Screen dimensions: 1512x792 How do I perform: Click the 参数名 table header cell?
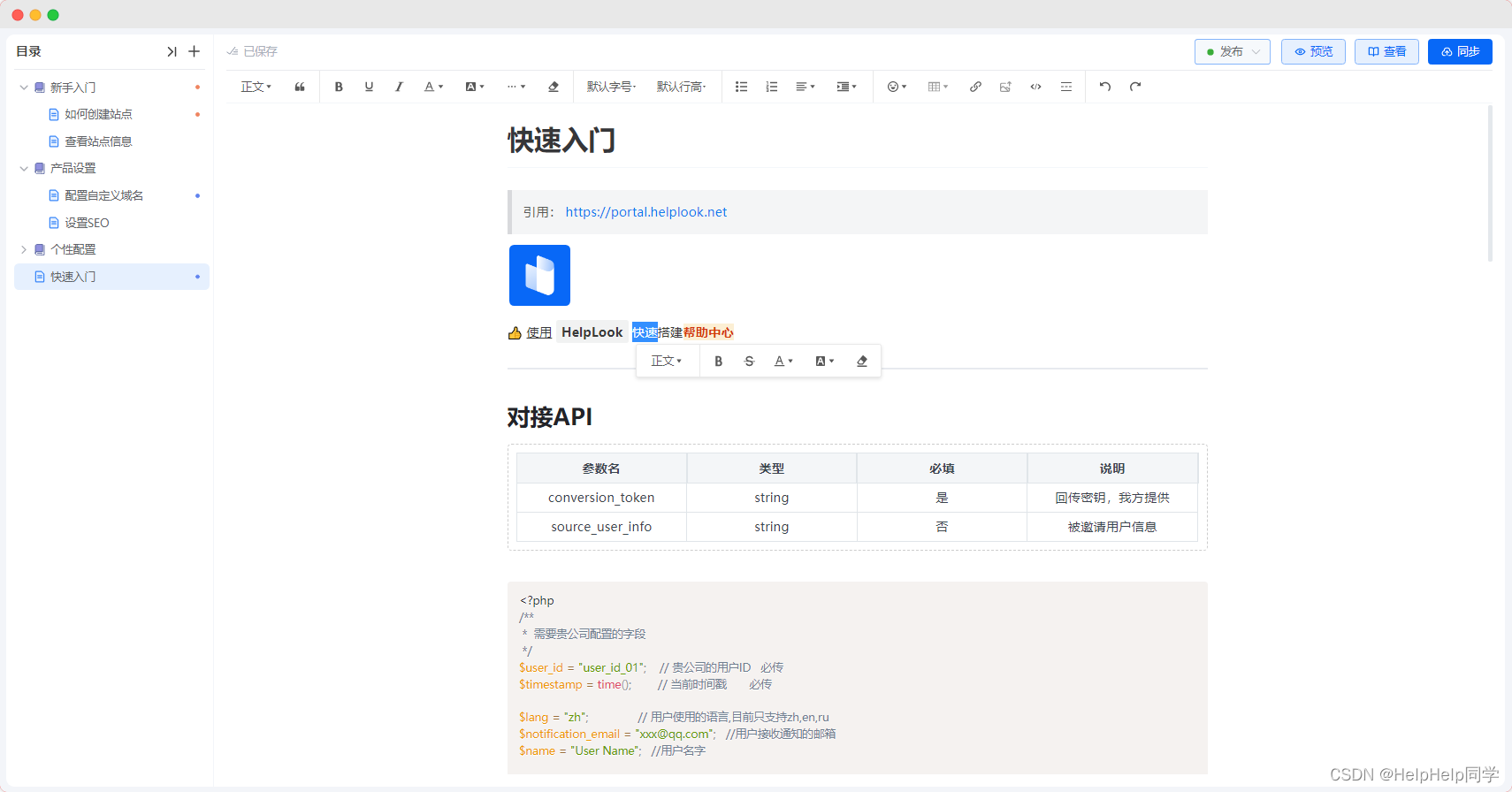click(601, 468)
